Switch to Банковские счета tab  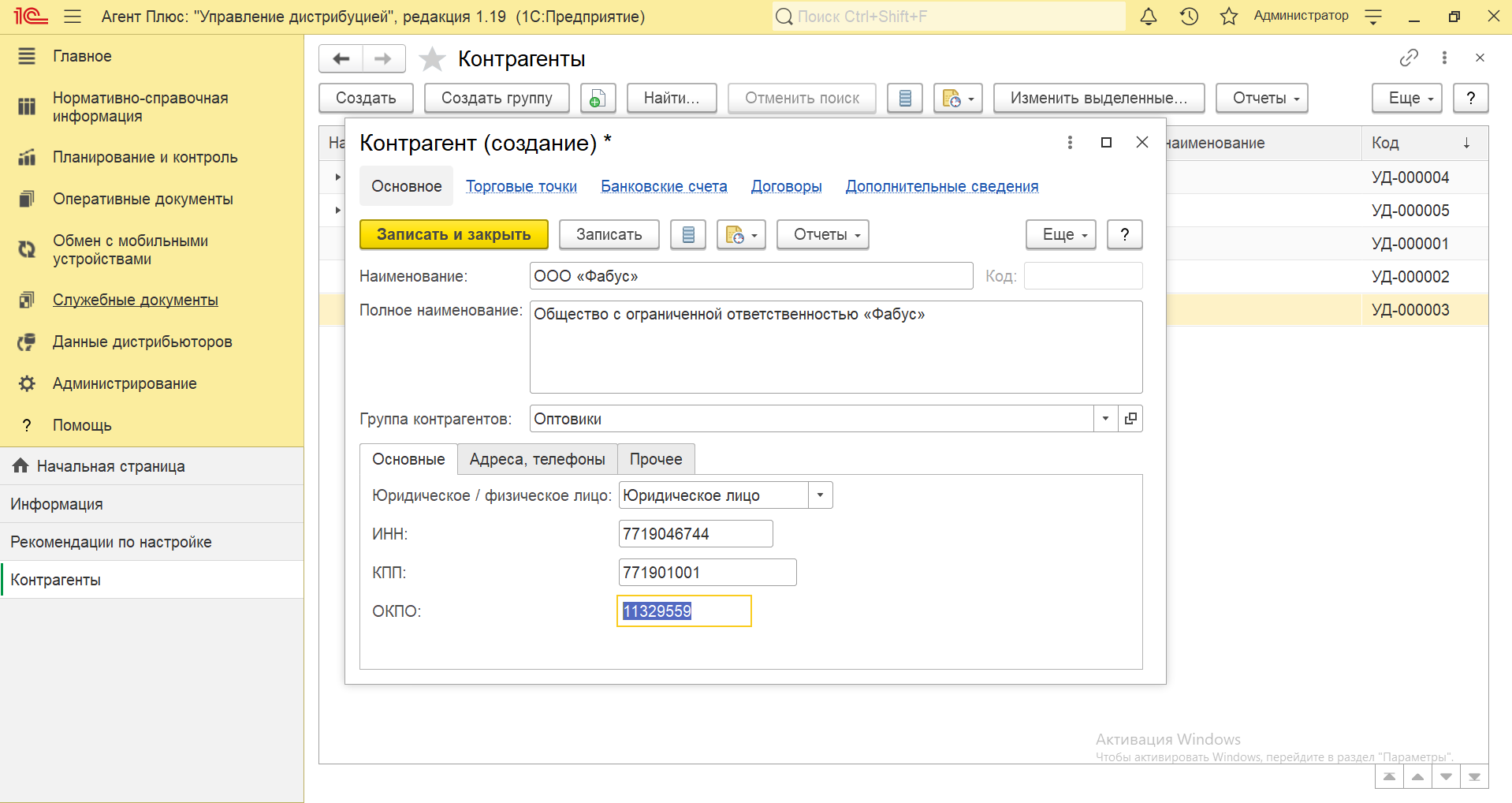pyautogui.click(x=664, y=186)
